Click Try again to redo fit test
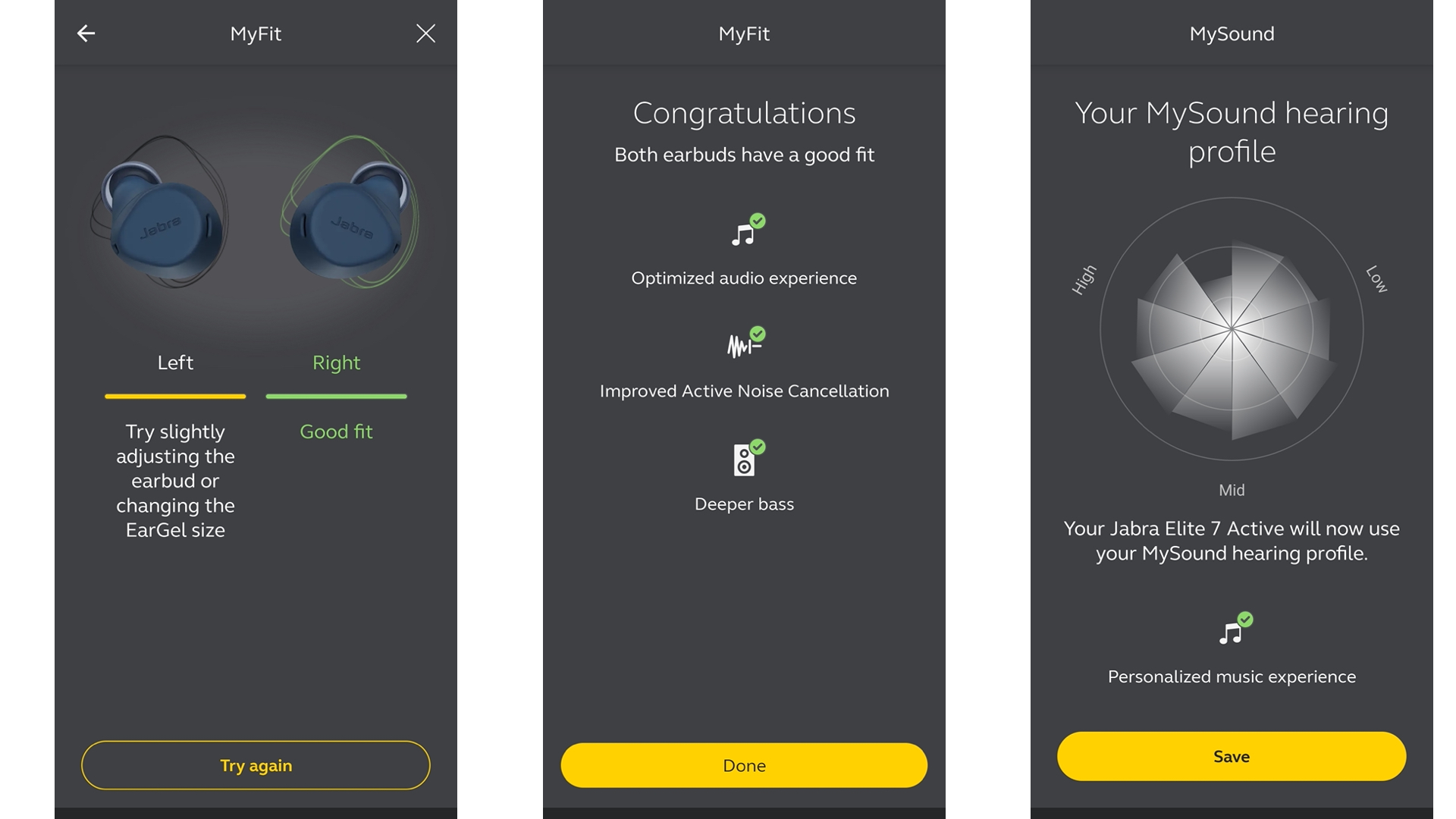 coord(256,765)
